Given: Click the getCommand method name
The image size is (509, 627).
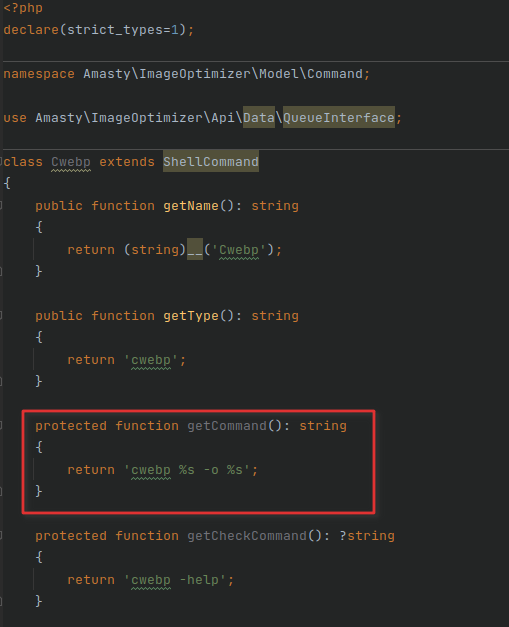Looking at the screenshot, I should 227,425.
